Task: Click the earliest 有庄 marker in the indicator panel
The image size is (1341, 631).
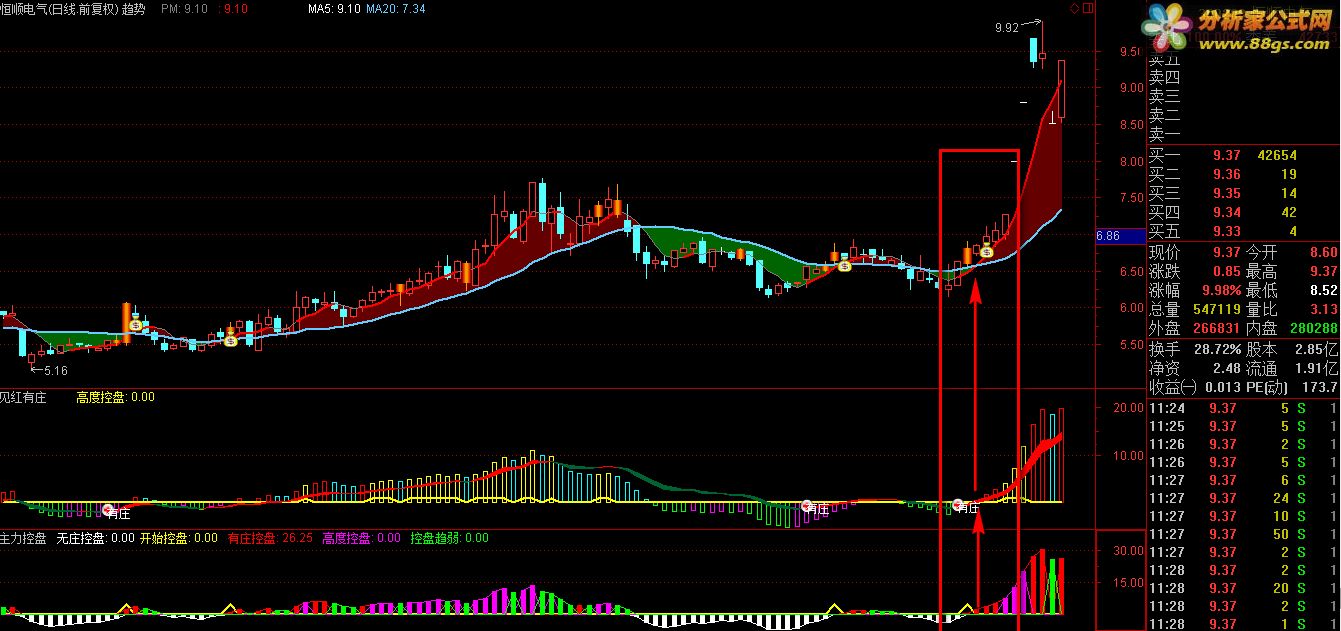Action: click(x=117, y=511)
